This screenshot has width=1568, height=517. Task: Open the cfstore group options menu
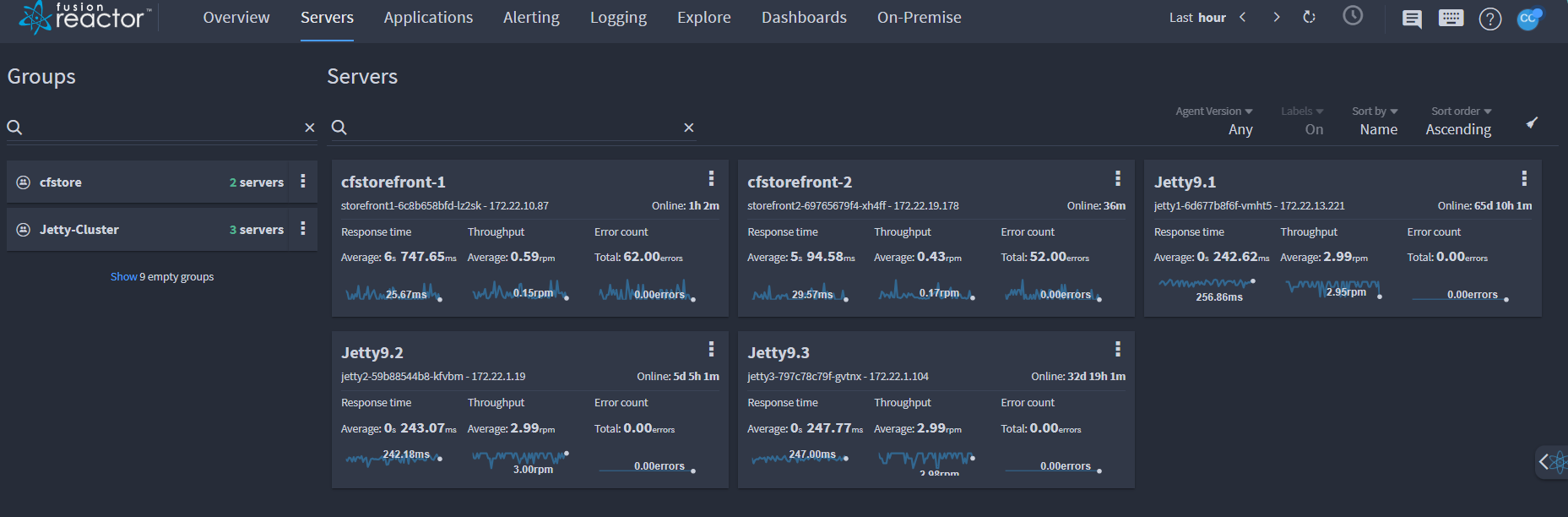point(302,182)
